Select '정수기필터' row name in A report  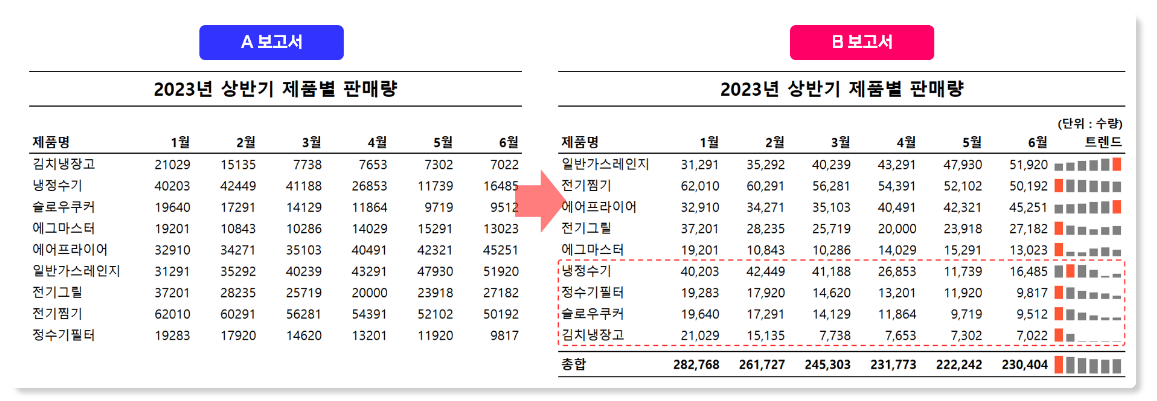pos(63,335)
